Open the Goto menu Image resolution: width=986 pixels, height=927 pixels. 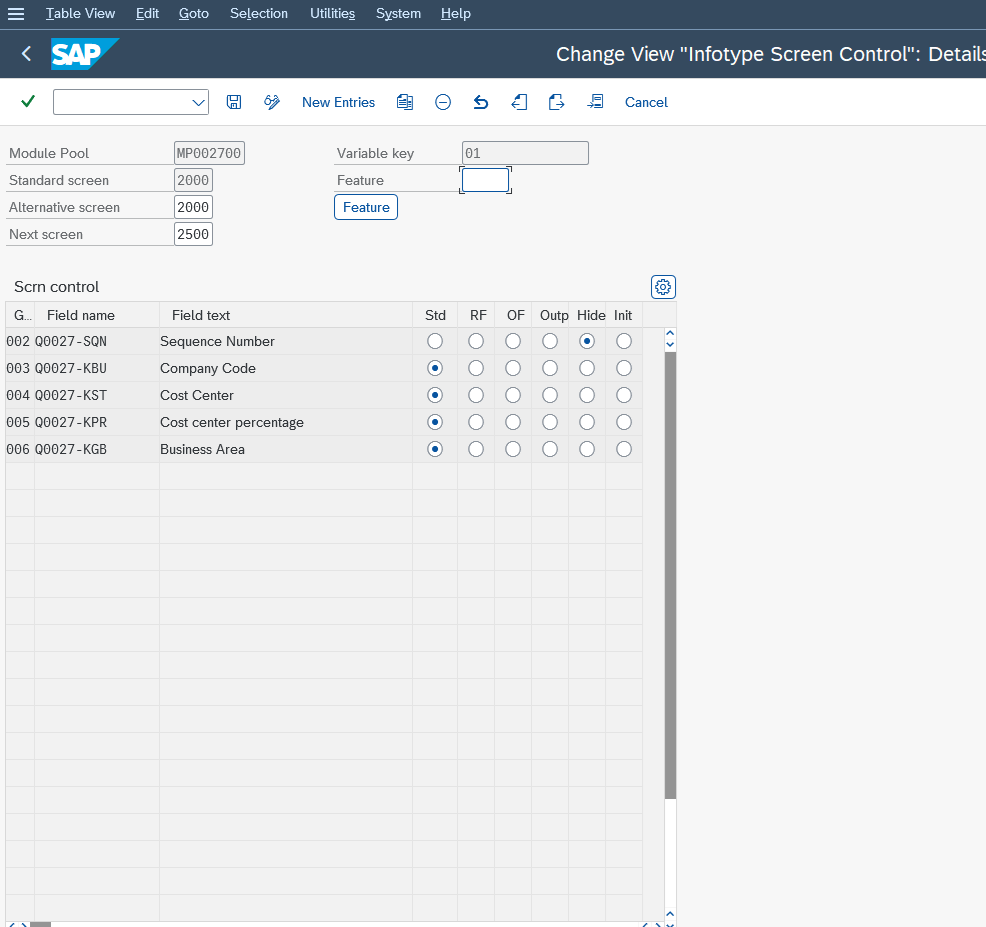point(194,13)
